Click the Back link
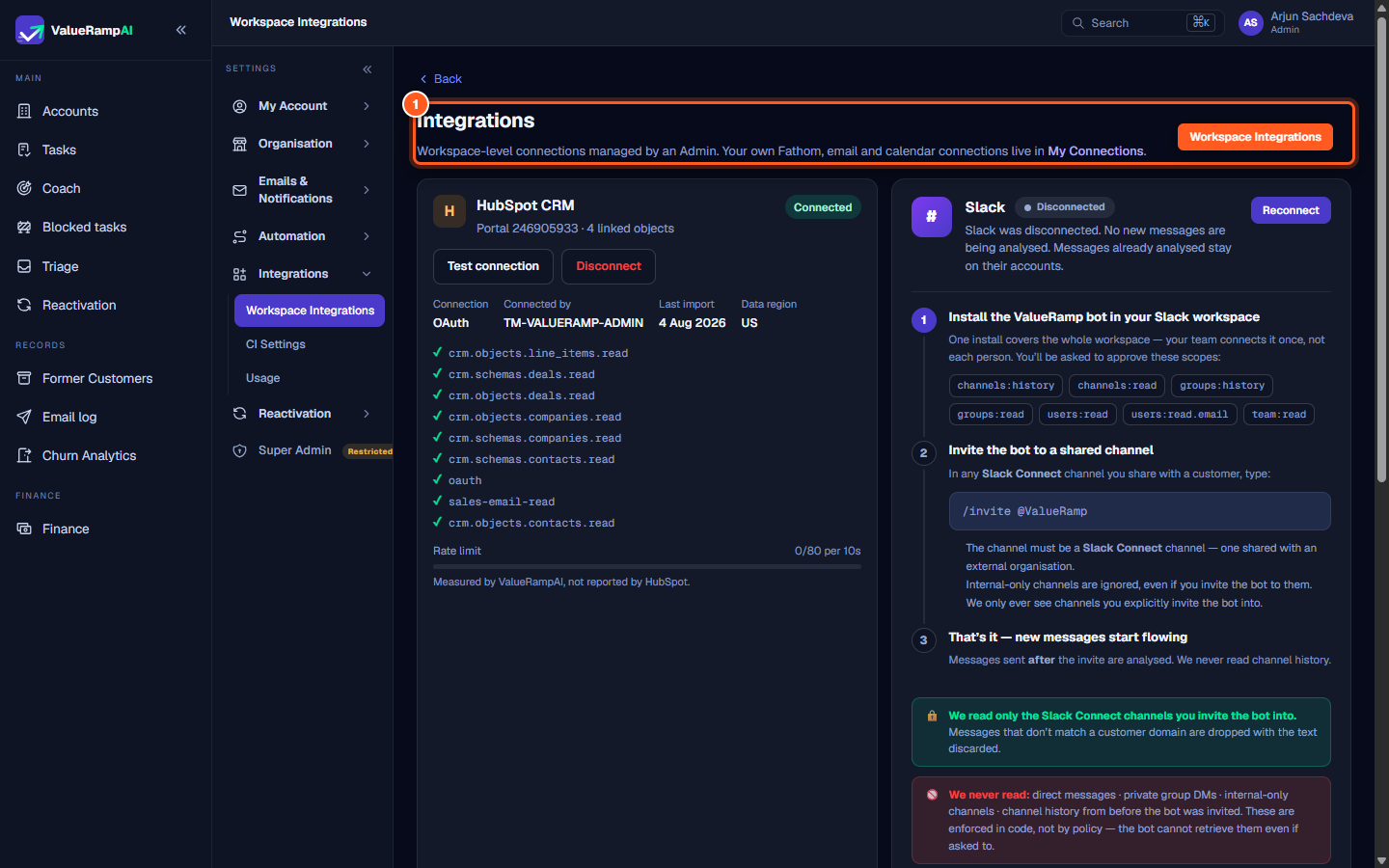The height and width of the screenshot is (868, 1389). click(x=441, y=79)
